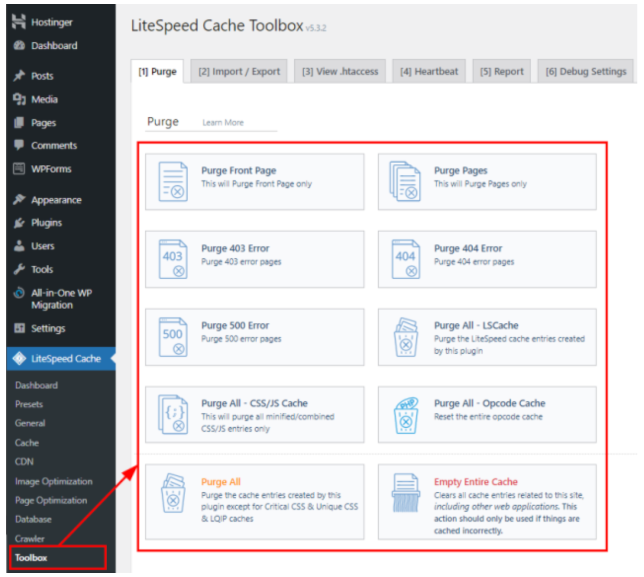This screenshot has height=577, width=644.
Task: Click the Purge Pages stacked-documents icon
Action: (x=405, y=182)
